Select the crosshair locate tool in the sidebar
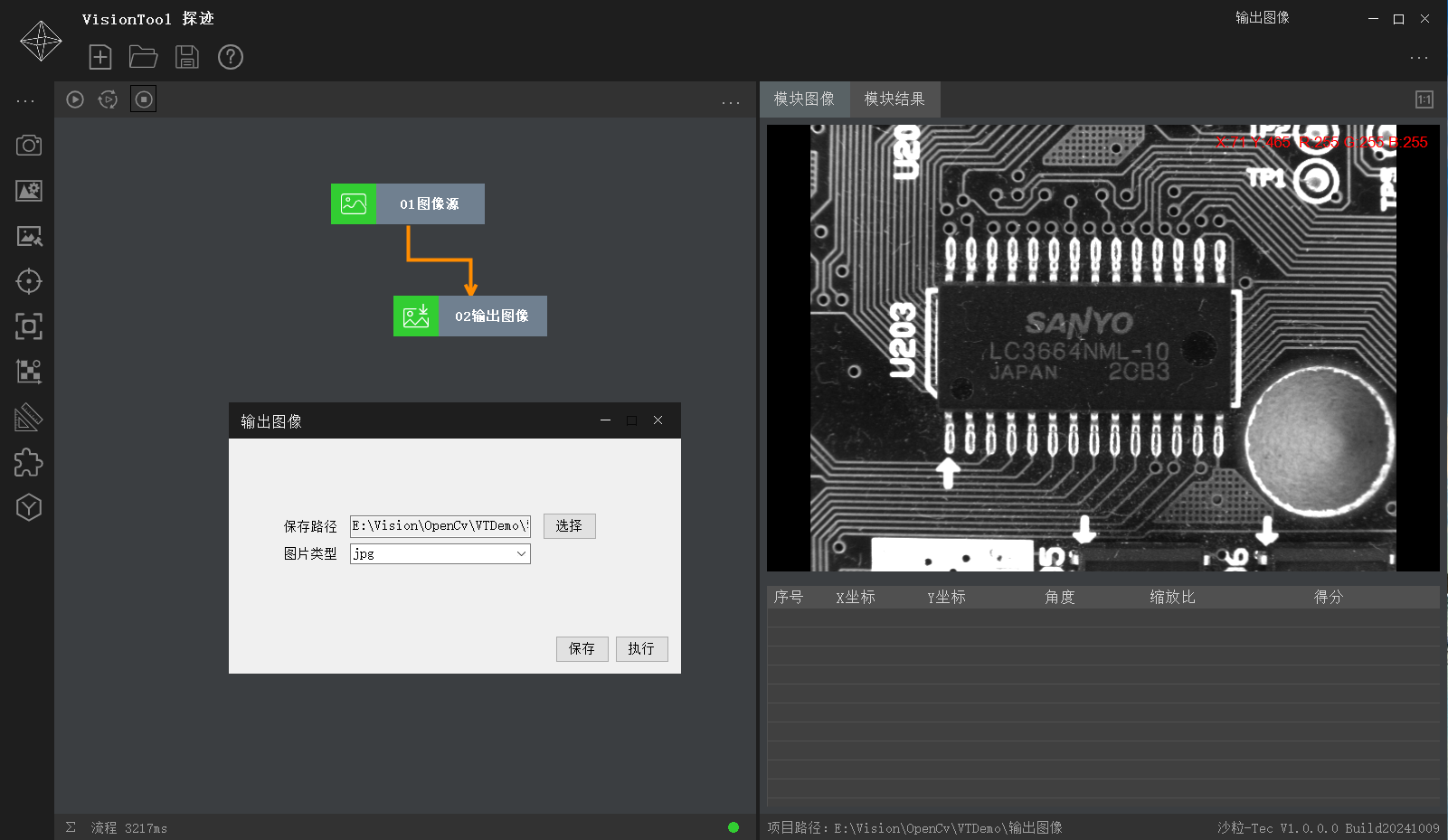 pyautogui.click(x=29, y=281)
